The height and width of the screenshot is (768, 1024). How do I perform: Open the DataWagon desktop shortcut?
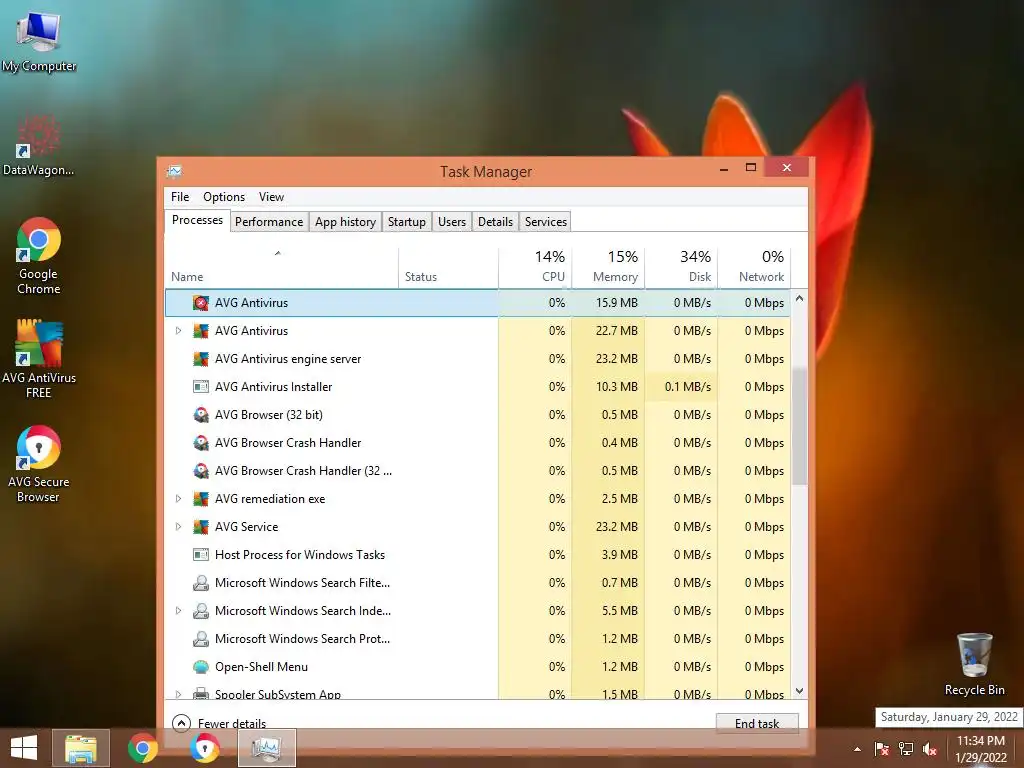click(39, 145)
